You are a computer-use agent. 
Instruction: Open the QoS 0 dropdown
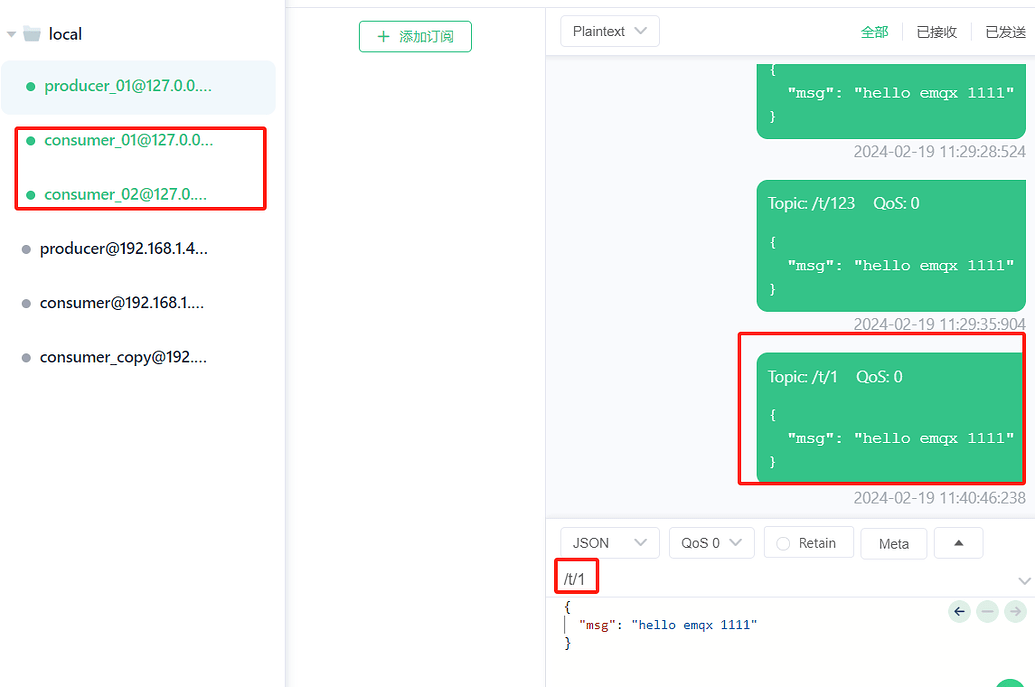(710, 543)
